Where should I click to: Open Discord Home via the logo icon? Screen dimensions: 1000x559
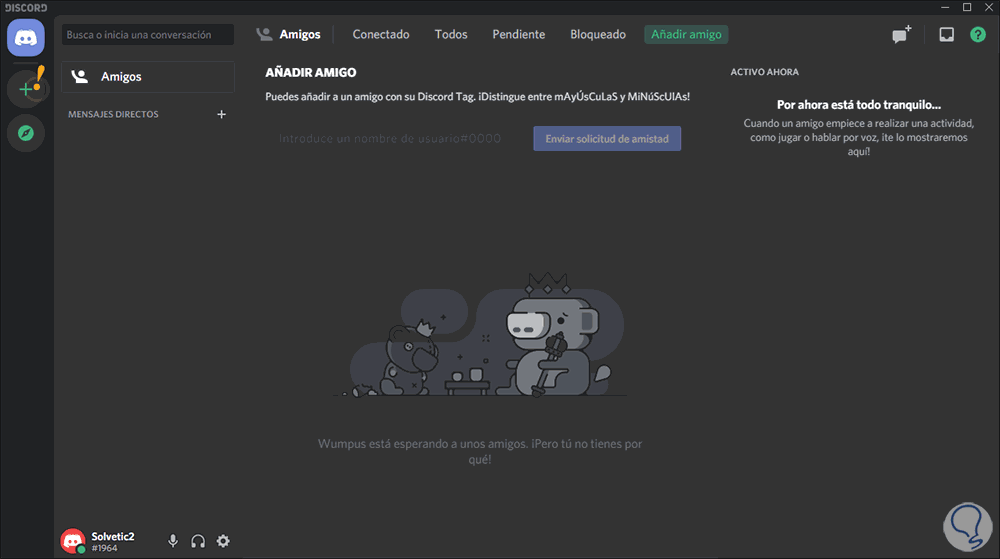point(26,38)
